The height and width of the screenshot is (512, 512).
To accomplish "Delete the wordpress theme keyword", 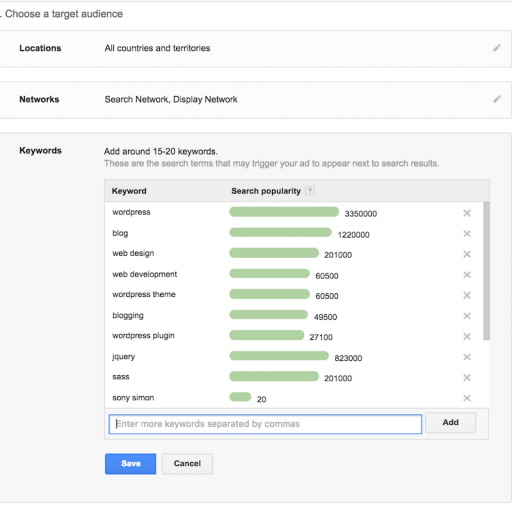I will (x=467, y=295).
